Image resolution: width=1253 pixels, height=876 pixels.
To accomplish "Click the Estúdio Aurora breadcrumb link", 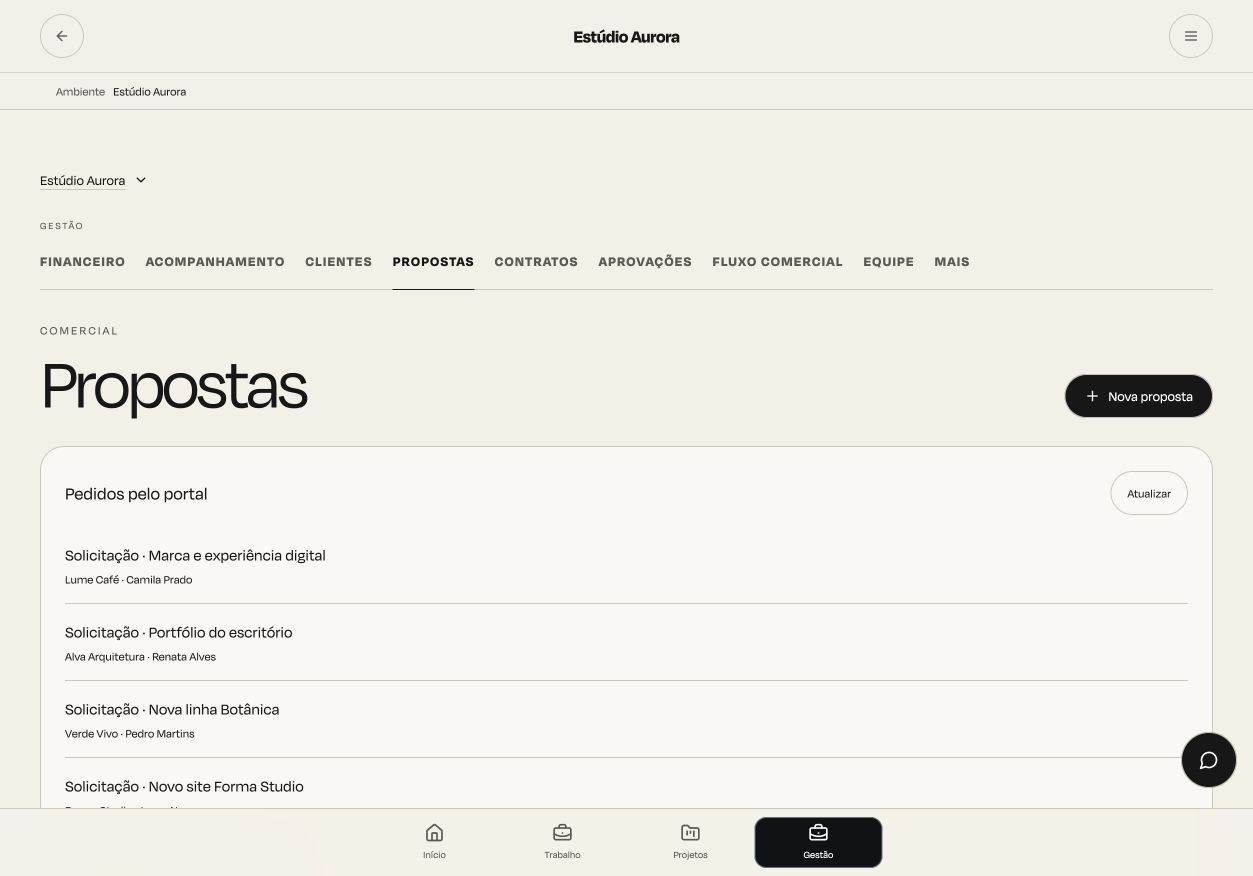I will (x=149, y=92).
